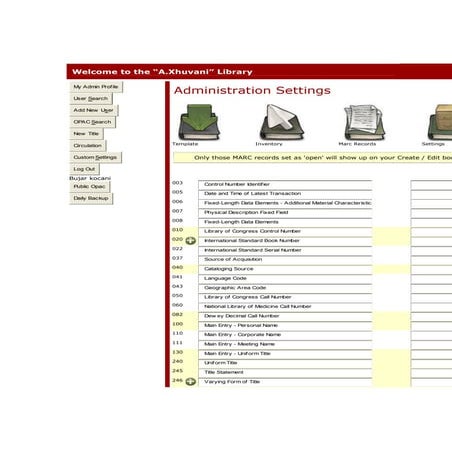Click the Control Number Identifier field
Viewport: 452px width, 452px height.
pos(285,184)
